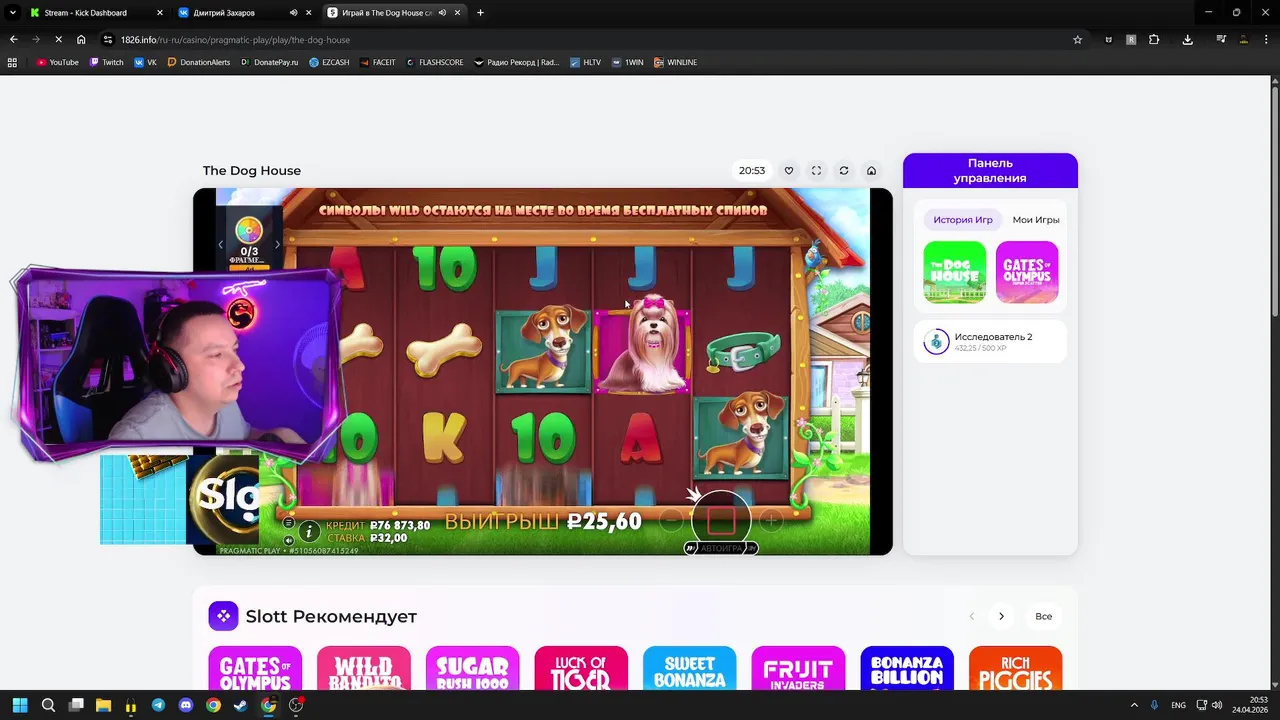Image resolution: width=1280 pixels, height=720 pixels.
Task: Enter fullscreen mode for The Dog House
Action: [816, 171]
